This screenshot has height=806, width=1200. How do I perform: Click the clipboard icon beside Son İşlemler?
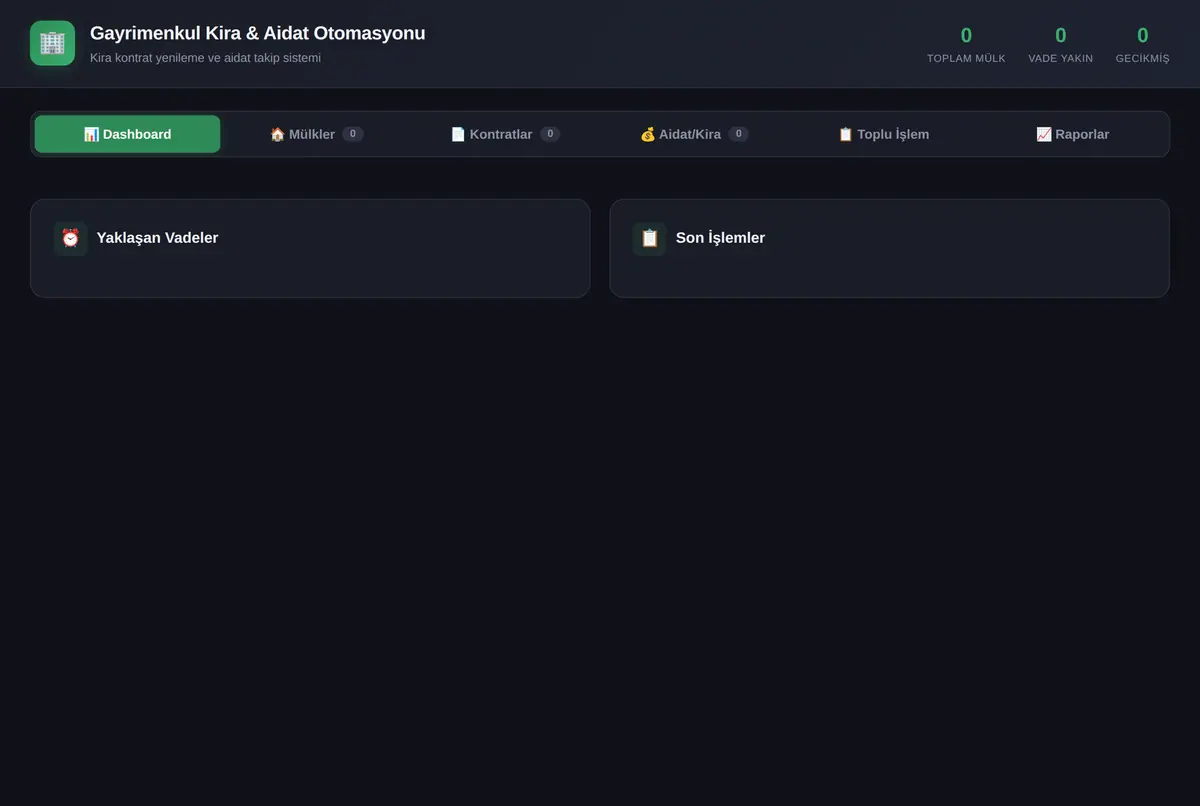pyautogui.click(x=649, y=238)
